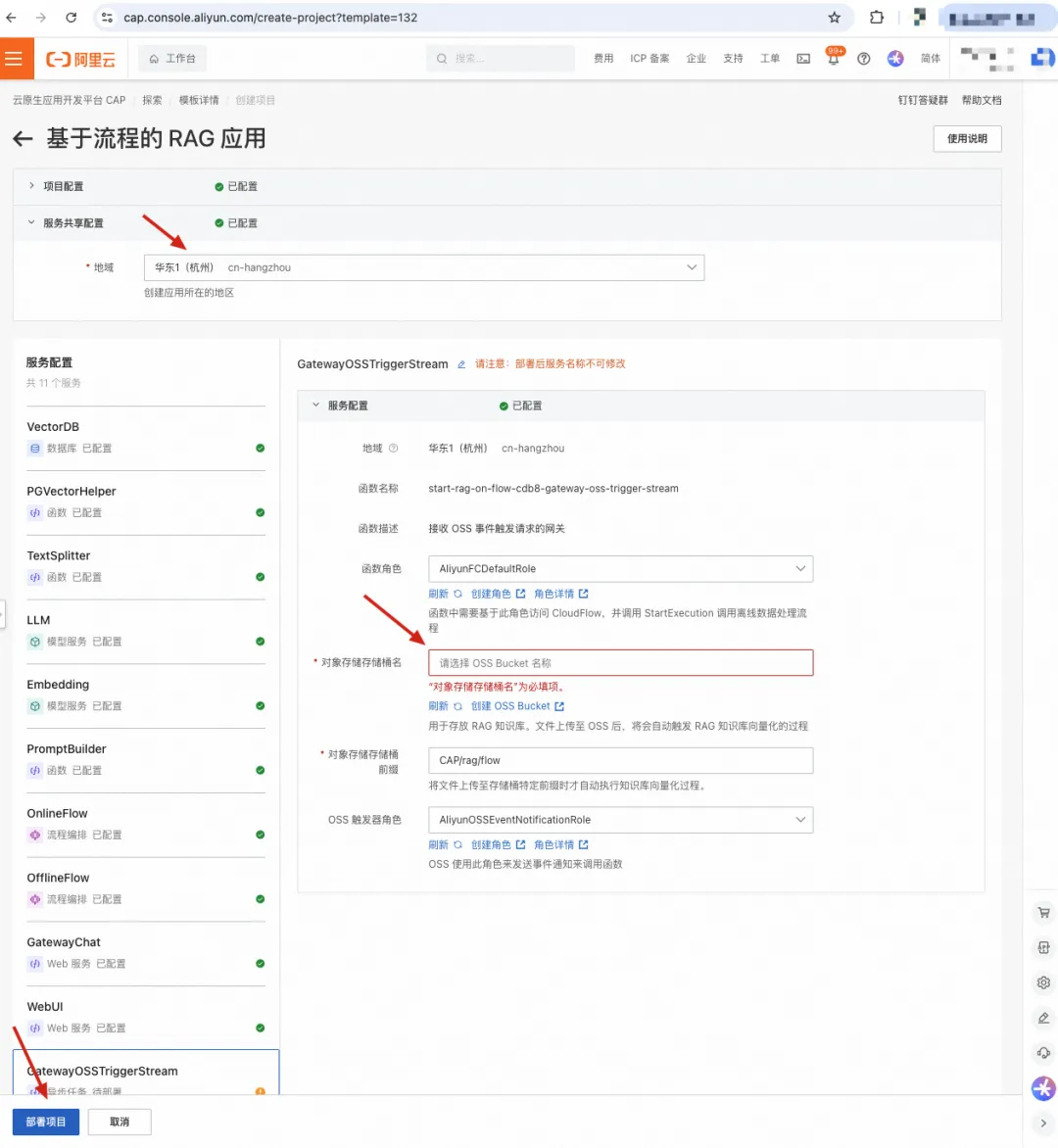Image resolution: width=1058 pixels, height=1148 pixels.
Task: Click the 取消 button
Action: (x=120, y=1122)
